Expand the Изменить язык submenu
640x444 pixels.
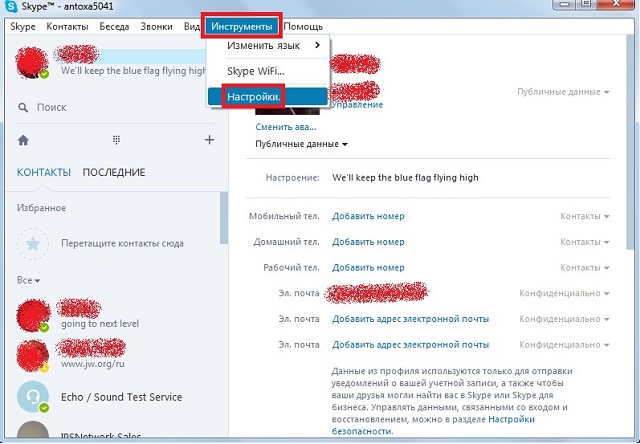tap(268, 45)
